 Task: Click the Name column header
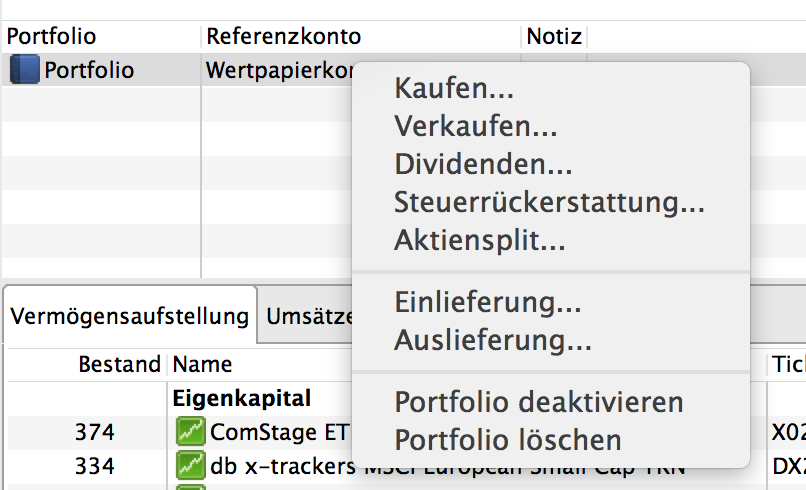(203, 364)
